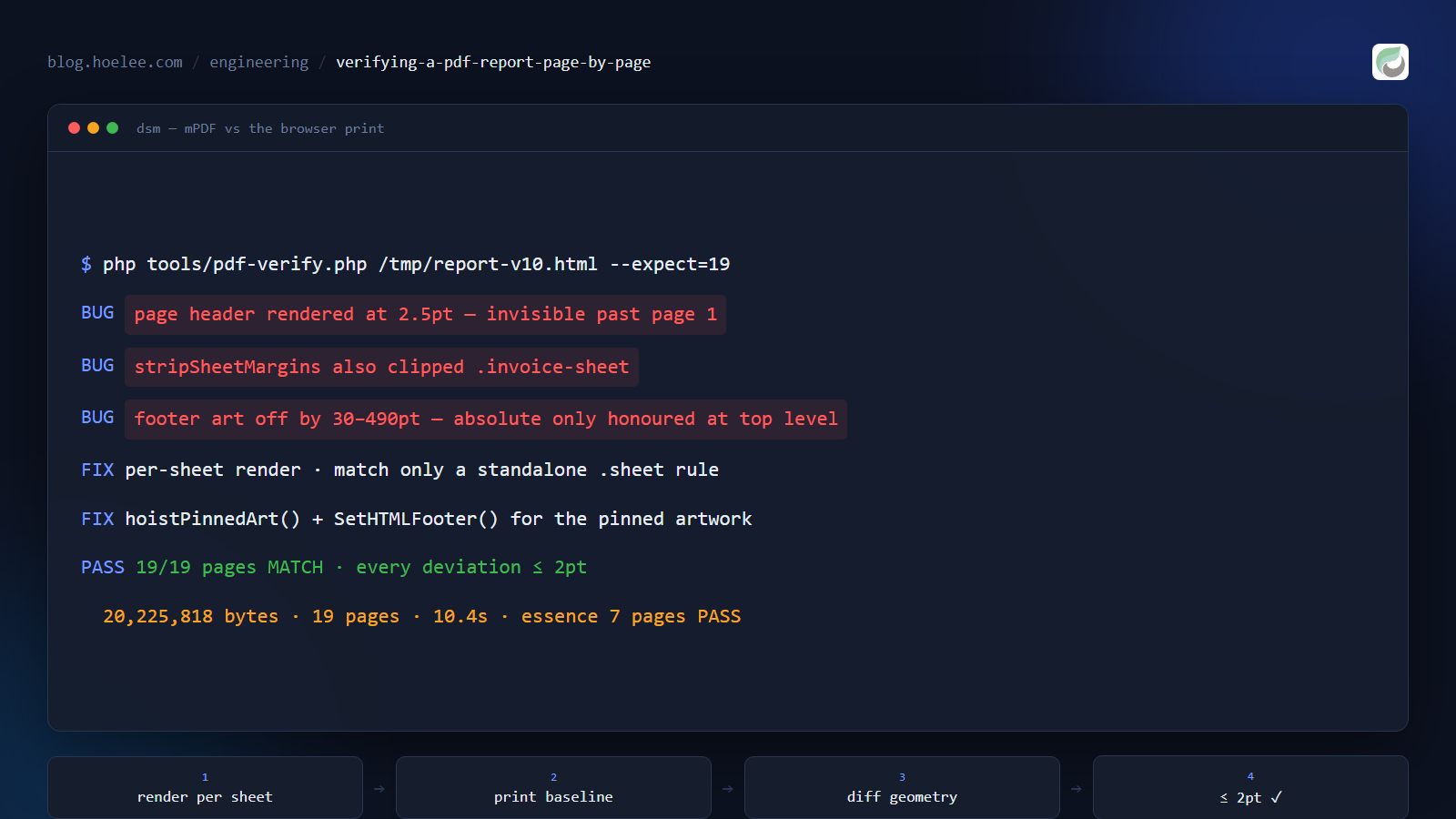This screenshot has height=819, width=1456.
Task: Click the terminal title dsm mPDF text
Action: point(260,128)
